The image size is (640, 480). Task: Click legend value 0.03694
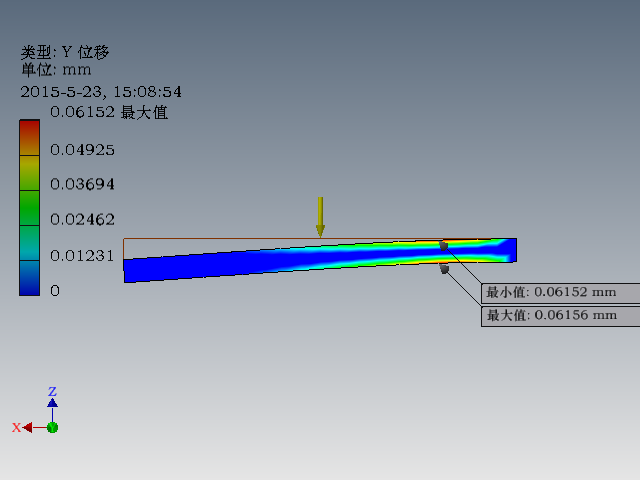(x=82, y=184)
